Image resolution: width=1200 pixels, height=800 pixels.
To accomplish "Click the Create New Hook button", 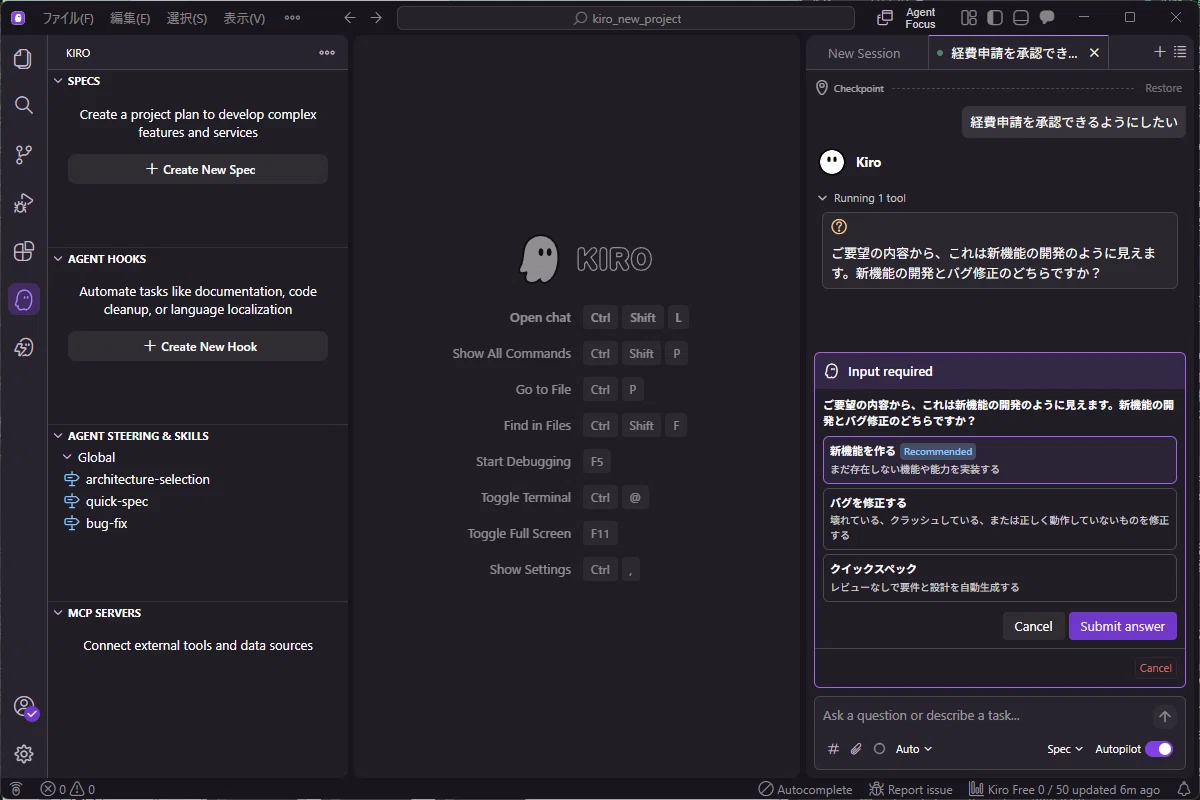I will tap(198, 346).
